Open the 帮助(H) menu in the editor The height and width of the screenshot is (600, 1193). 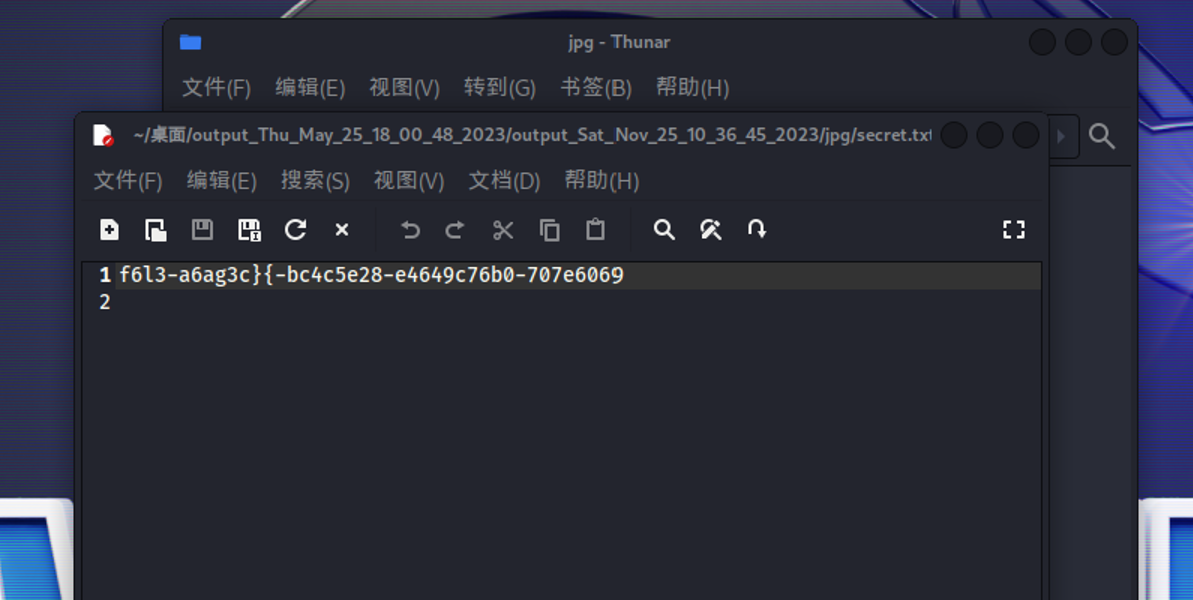tap(602, 180)
